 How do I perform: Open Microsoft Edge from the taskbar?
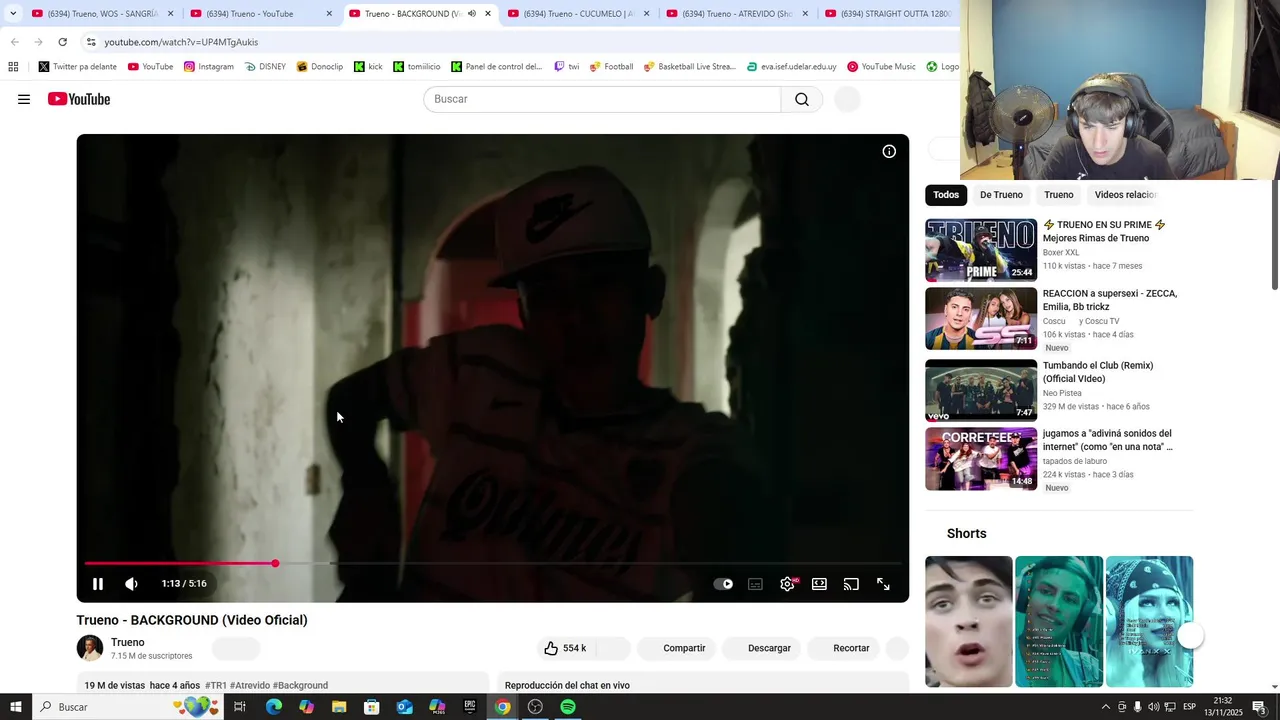(x=274, y=707)
